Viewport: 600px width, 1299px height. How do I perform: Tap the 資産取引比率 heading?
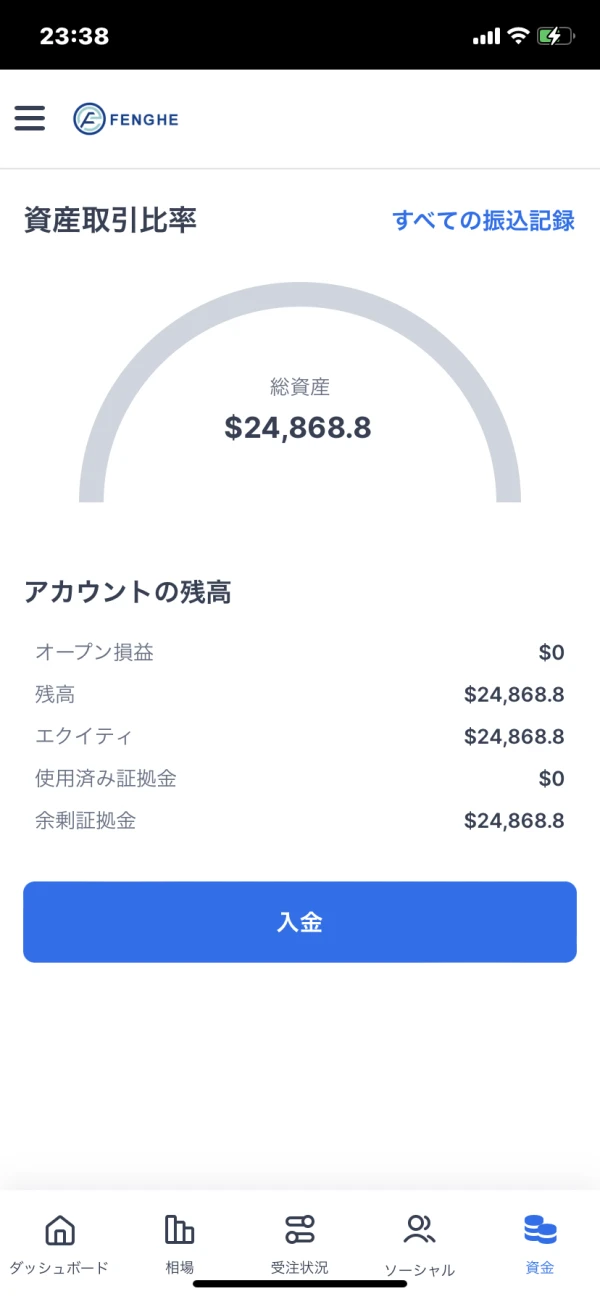point(110,220)
